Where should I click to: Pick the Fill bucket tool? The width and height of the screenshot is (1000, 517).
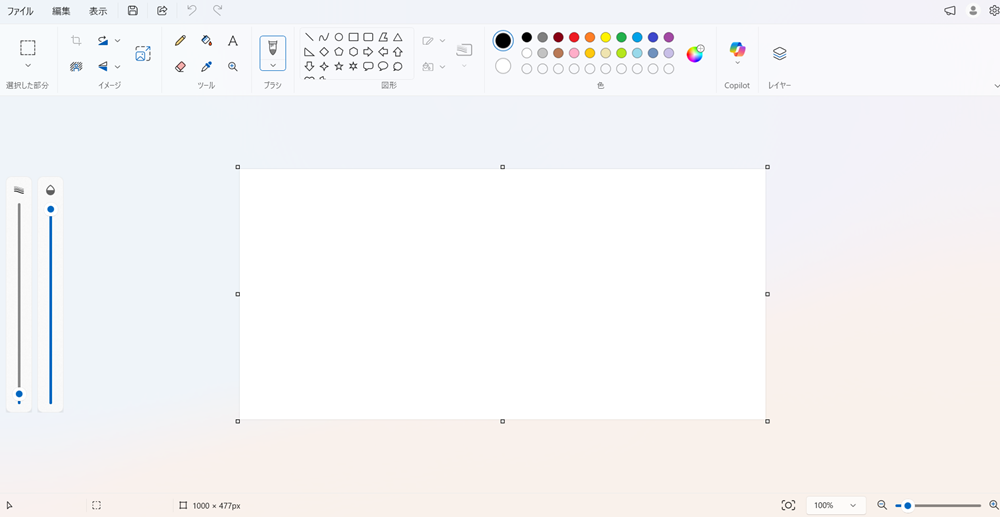207,41
